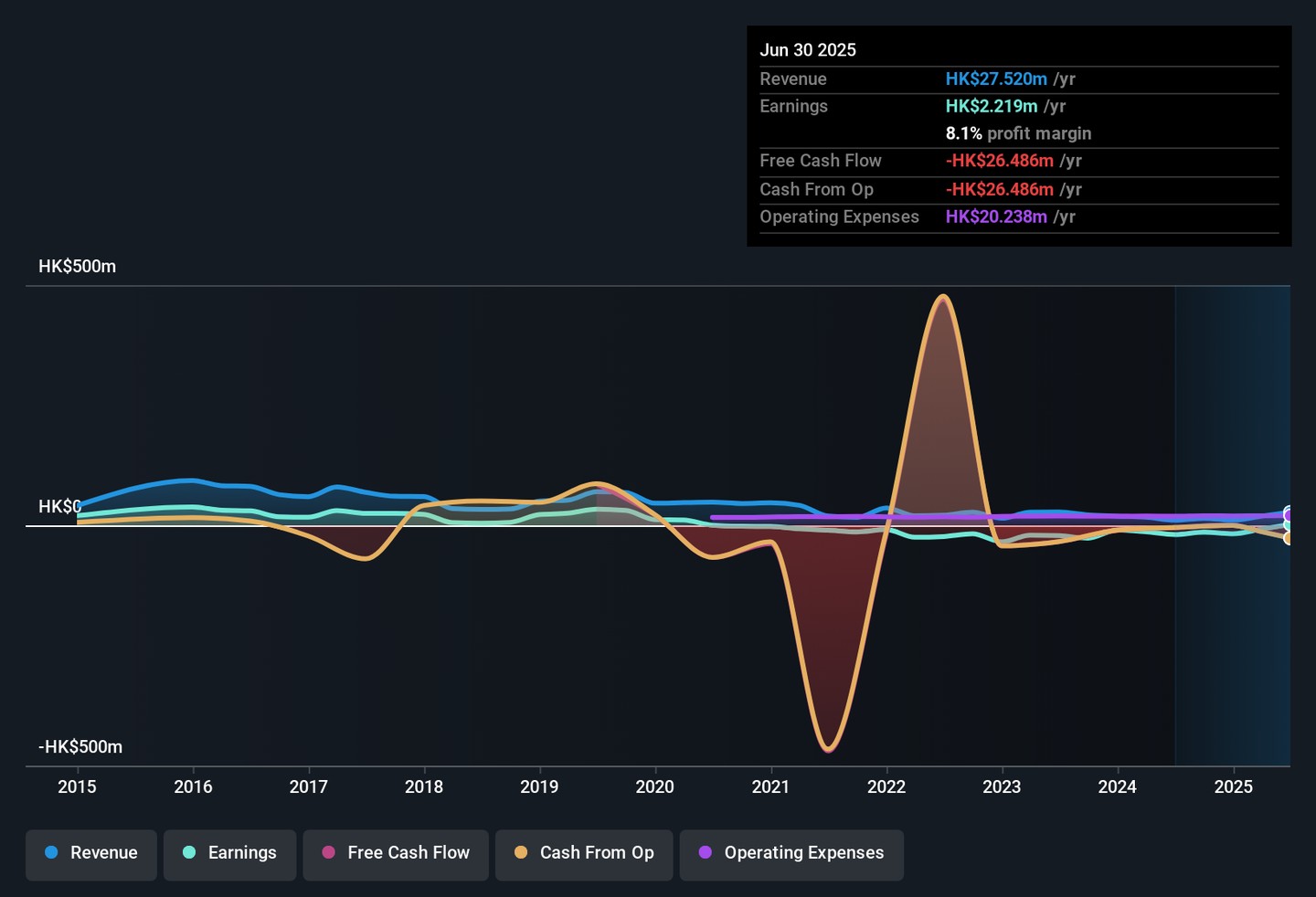
Task: Click the HK$27.520m revenue value in tooltip
Action: click(x=996, y=79)
